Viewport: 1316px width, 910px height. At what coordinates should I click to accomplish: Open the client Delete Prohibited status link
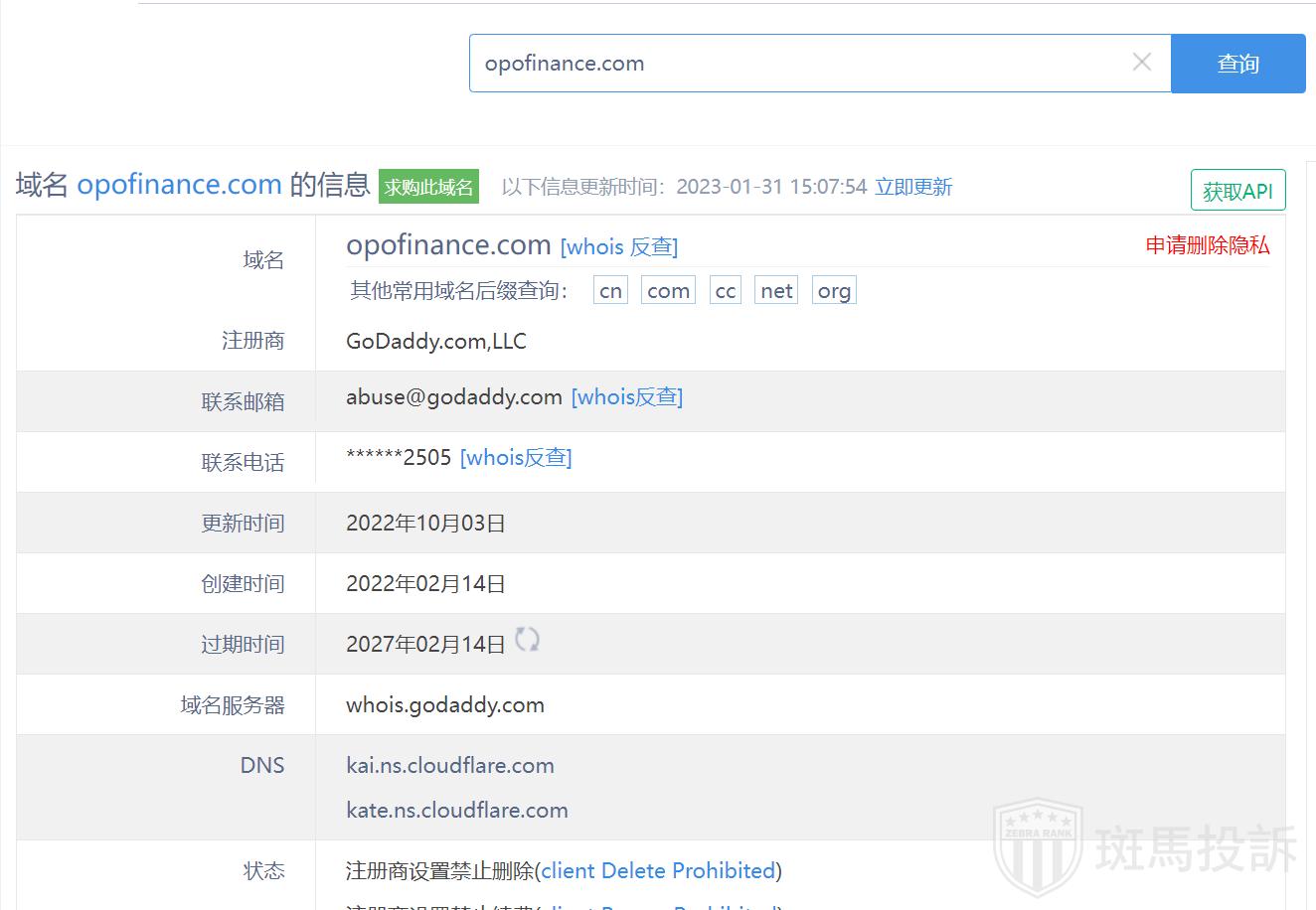pyautogui.click(x=658, y=871)
